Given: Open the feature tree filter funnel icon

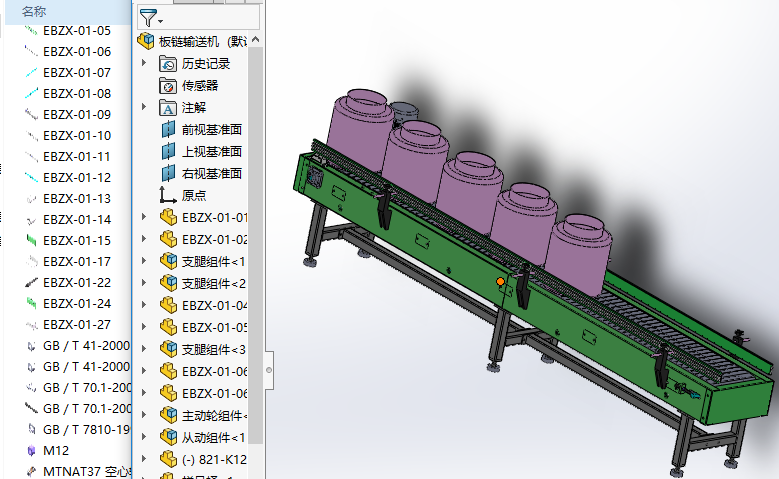Looking at the screenshot, I should pyautogui.click(x=148, y=18).
